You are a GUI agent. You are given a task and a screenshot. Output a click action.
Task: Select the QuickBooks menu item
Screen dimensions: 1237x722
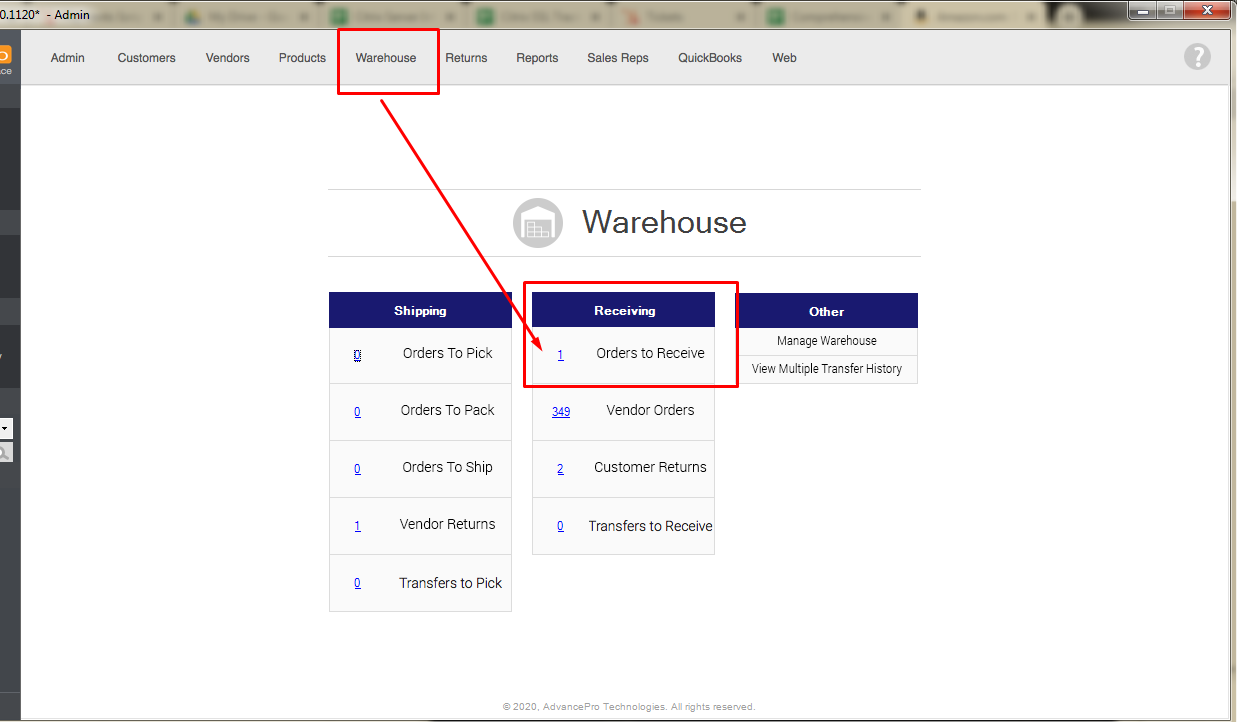click(x=710, y=58)
